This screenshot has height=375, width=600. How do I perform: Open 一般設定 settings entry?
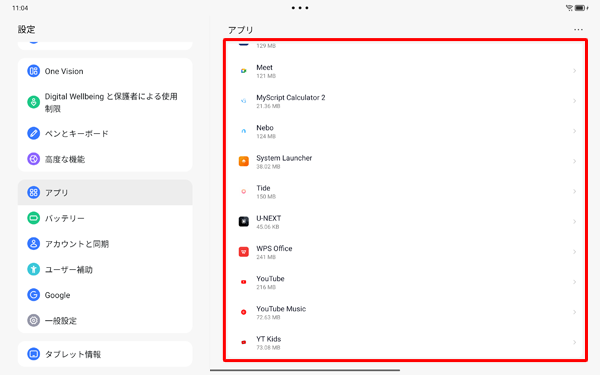[105, 320]
